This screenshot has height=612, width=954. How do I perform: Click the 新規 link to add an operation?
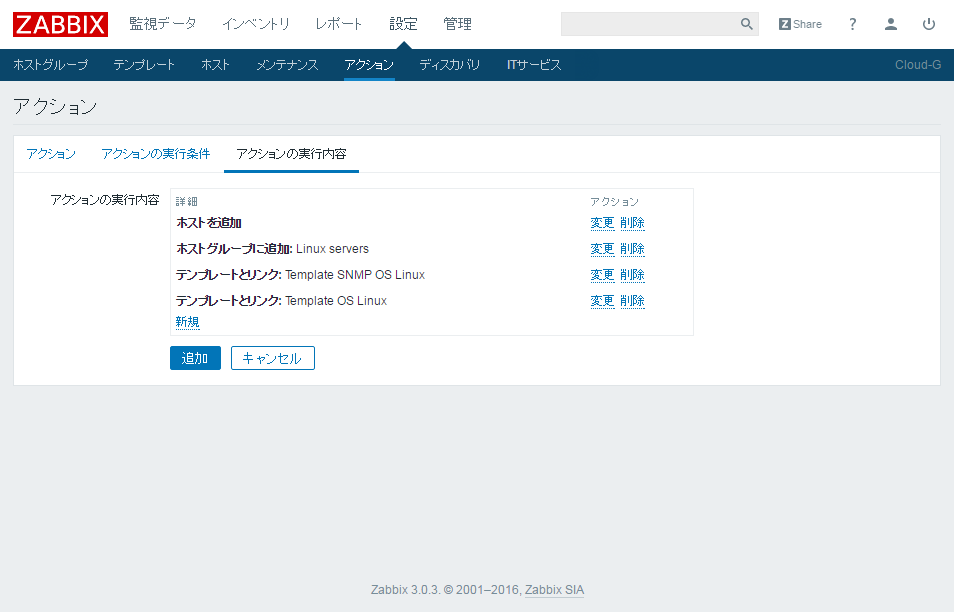(186, 322)
